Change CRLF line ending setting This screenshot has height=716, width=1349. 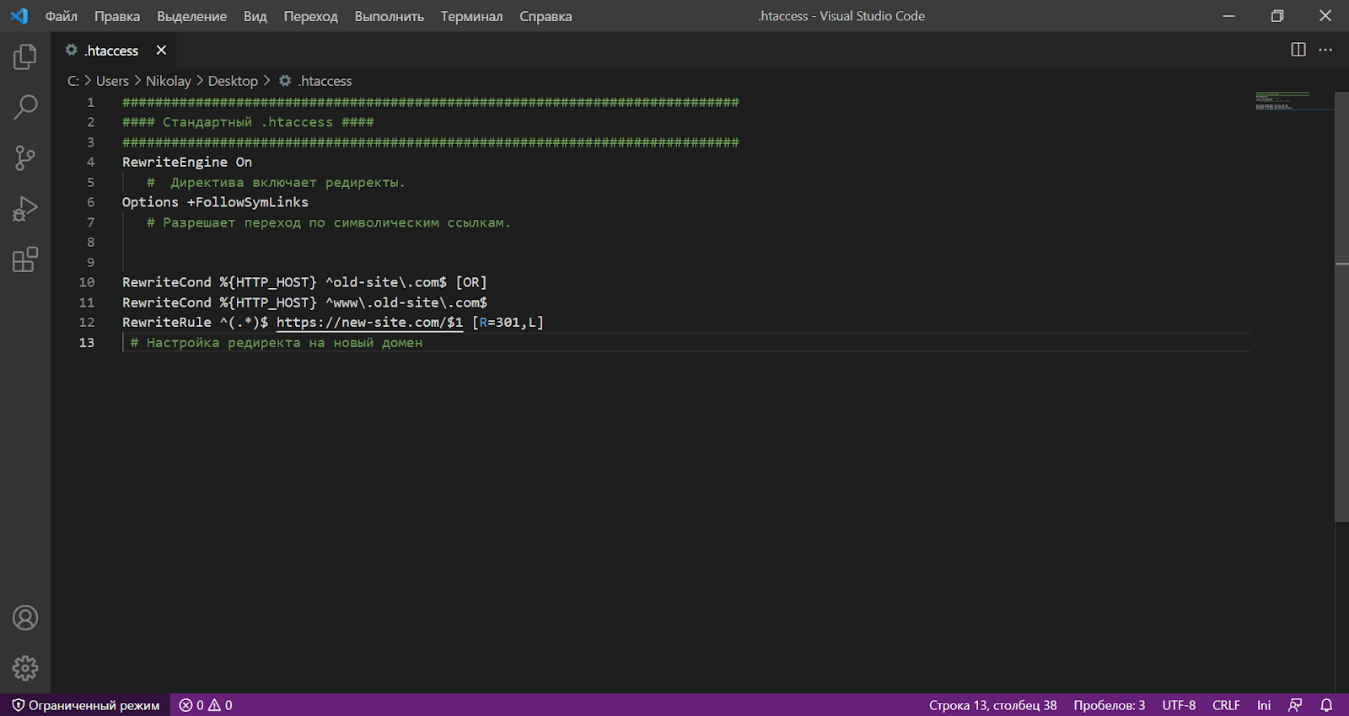(x=1226, y=705)
